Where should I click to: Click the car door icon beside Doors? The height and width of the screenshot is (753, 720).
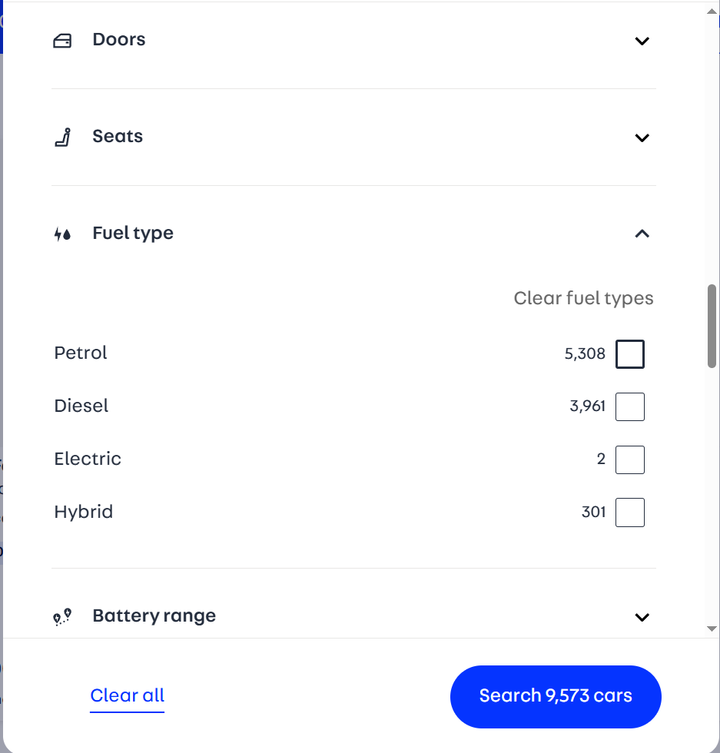click(x=62, y=41)
